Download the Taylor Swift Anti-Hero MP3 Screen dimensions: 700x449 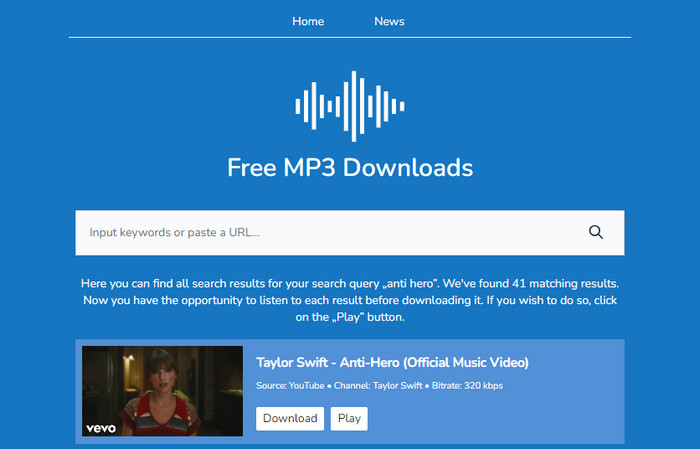(290, 419)
